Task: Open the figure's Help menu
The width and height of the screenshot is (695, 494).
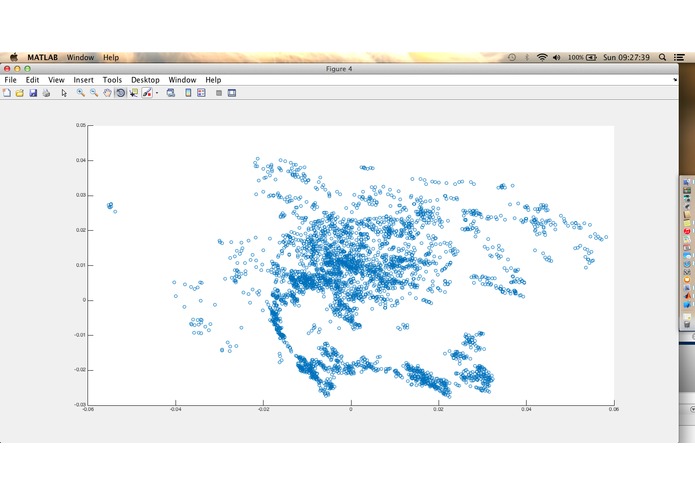Action: (213, 80)
